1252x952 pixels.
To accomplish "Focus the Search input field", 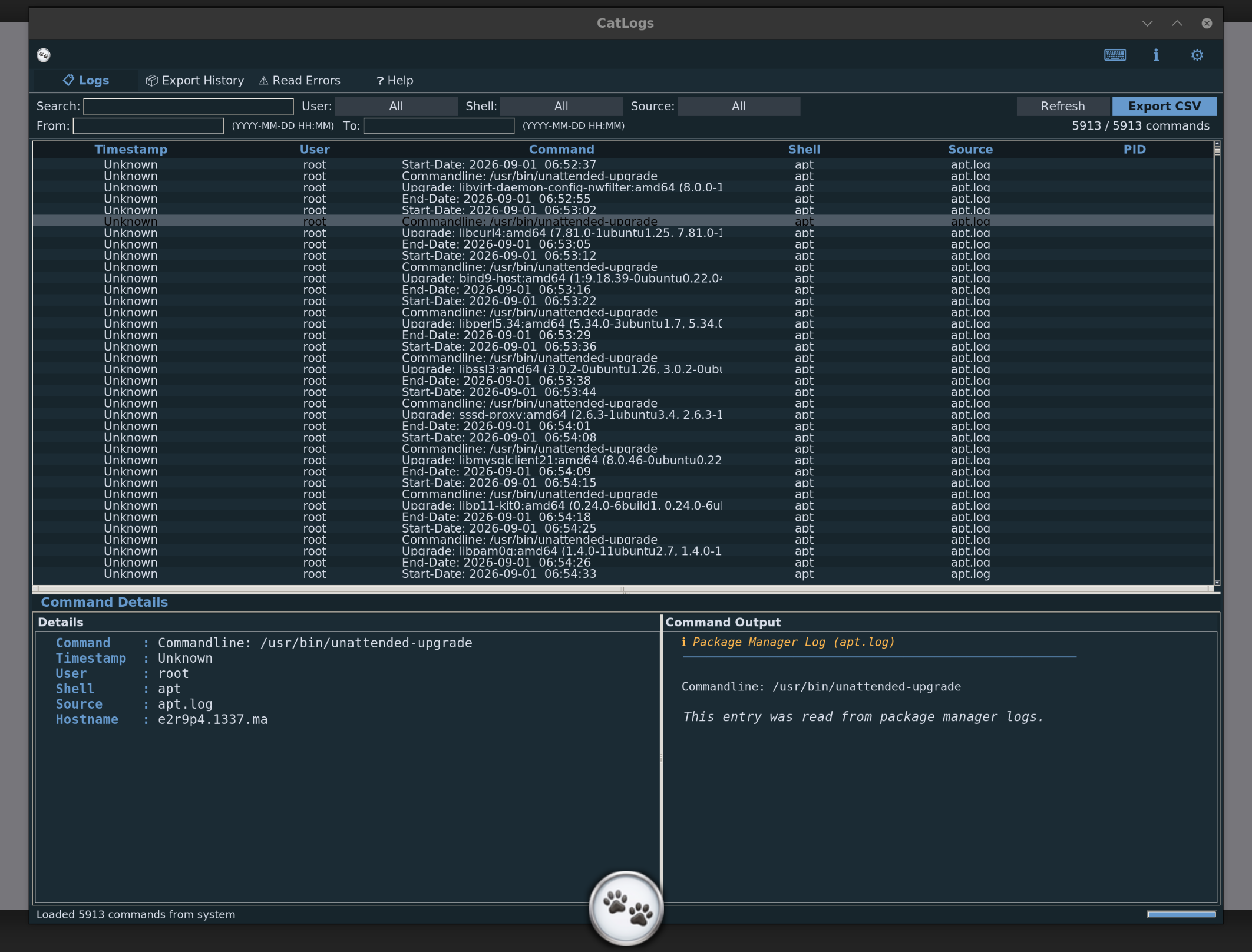I will pyautogui.click(x=189, y=106).
